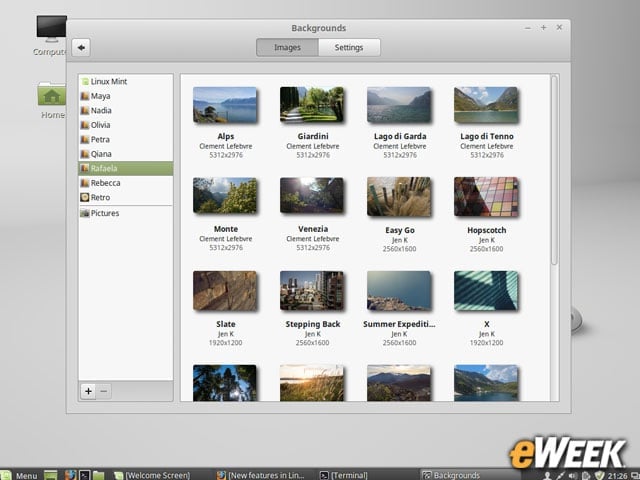The height and width of the screenshot is (480, 640).
Task: Pick the Stepping Back wallpaper
Action: pos(312,291)
